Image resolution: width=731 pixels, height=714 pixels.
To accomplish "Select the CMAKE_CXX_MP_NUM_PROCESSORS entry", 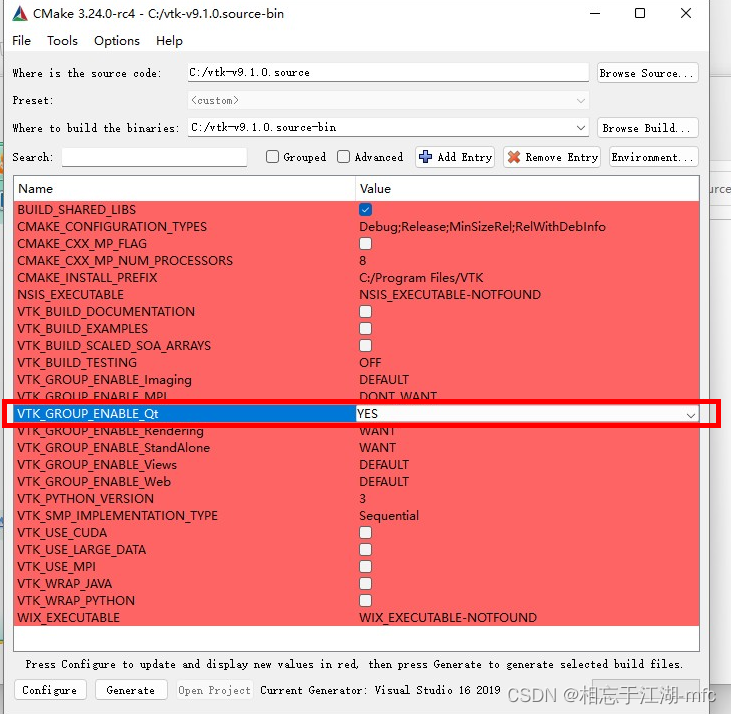I will (x=125, y=261).
